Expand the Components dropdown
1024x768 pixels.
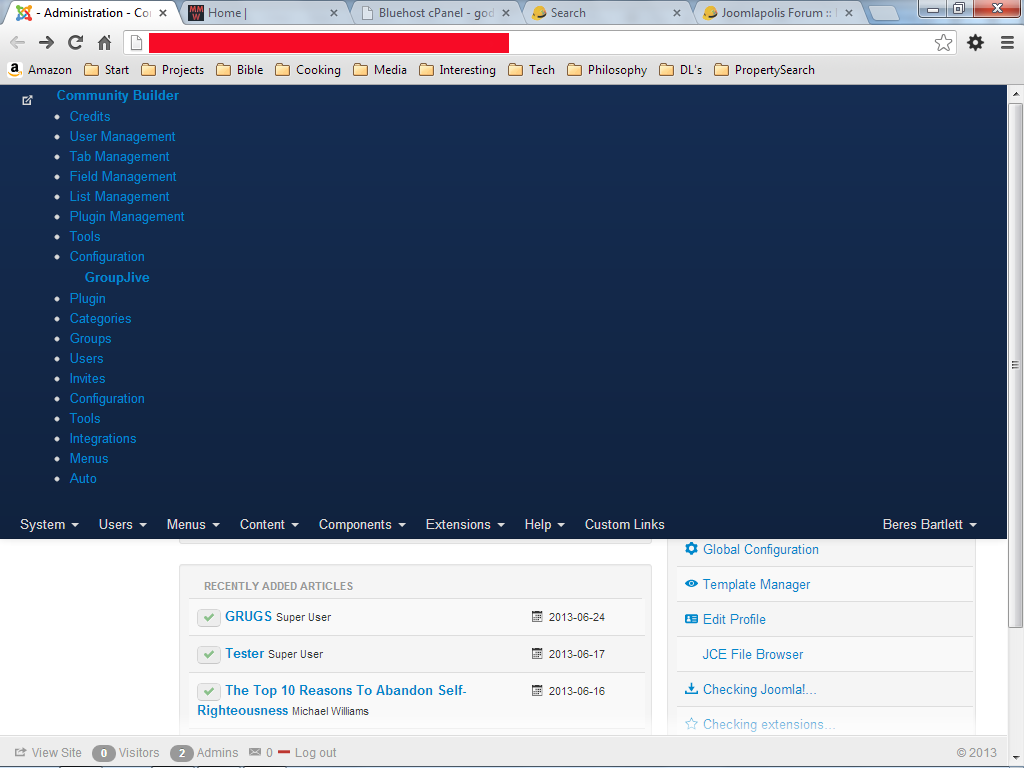[362, 524]
